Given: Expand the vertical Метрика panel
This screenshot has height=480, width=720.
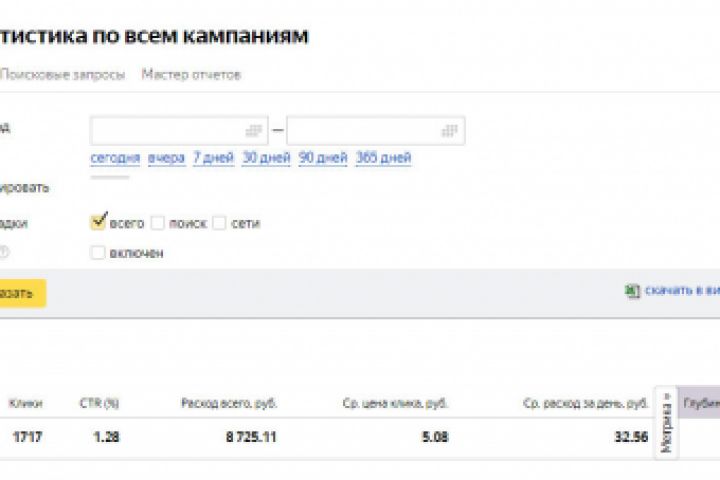Looking at the screenshot, I should (x=666, y=423).
